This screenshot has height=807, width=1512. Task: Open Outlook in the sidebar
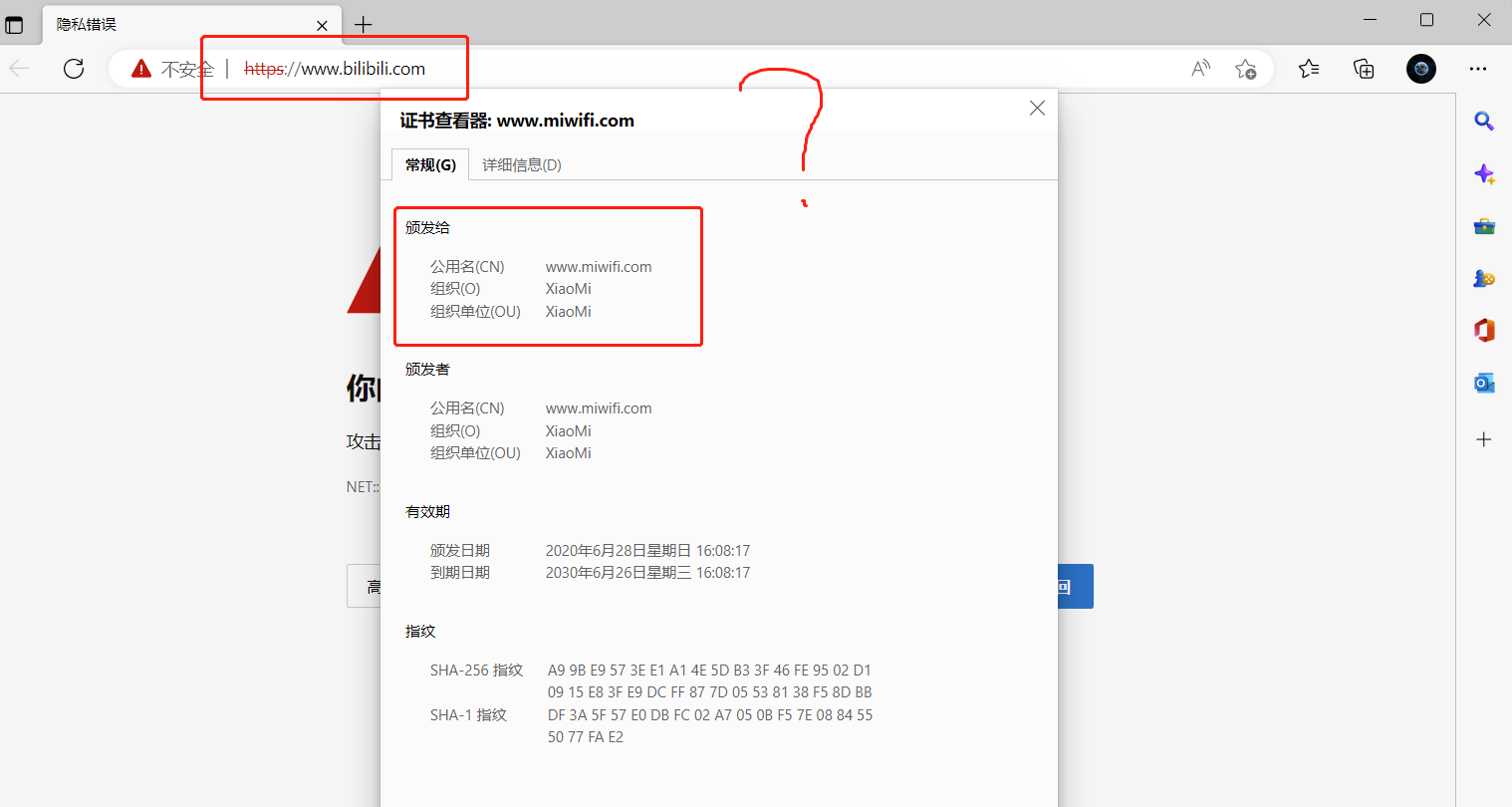1484,384
